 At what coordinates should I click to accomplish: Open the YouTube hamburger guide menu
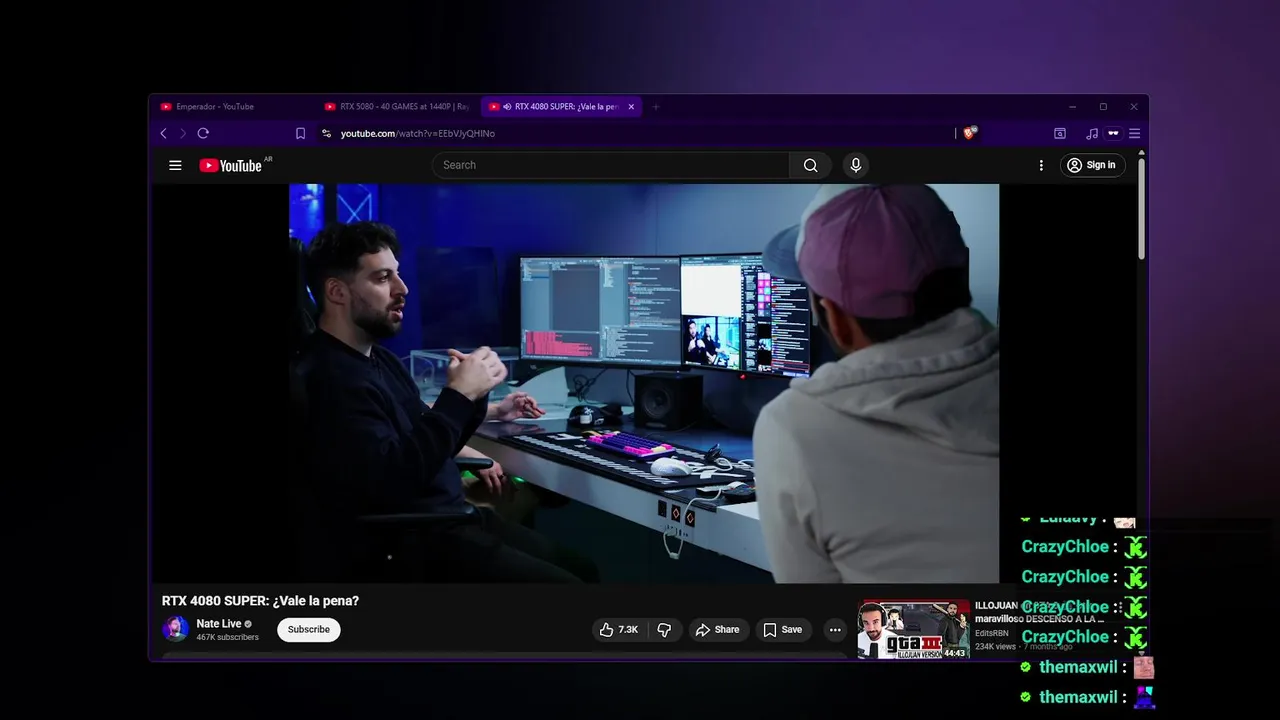pyautogui.click(x=175, y=166)
